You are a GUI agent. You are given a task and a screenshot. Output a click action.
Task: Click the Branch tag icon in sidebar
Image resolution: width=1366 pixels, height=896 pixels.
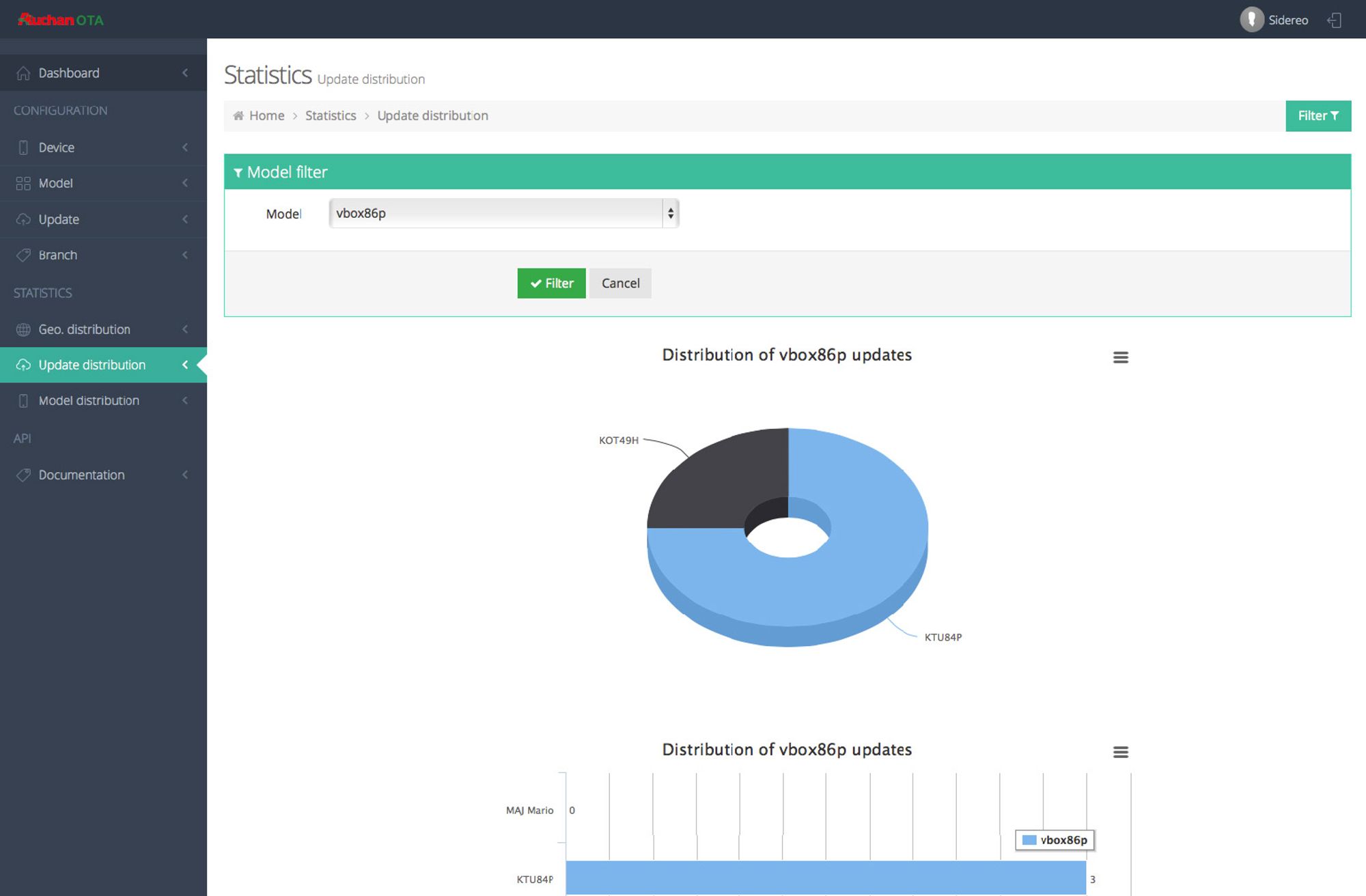pyautogui.click(x=23, y=255)
